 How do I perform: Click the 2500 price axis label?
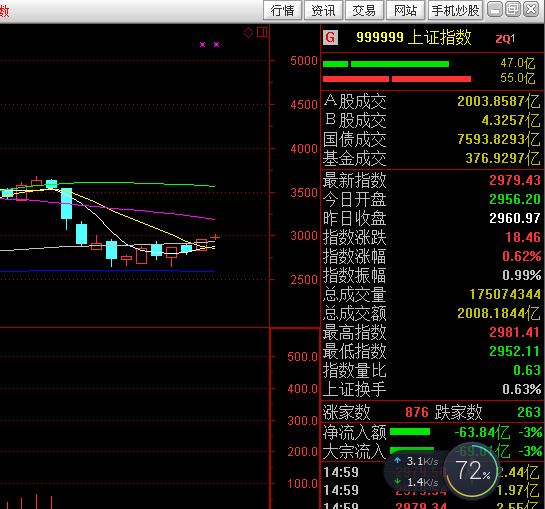click(x=304, y=280)
